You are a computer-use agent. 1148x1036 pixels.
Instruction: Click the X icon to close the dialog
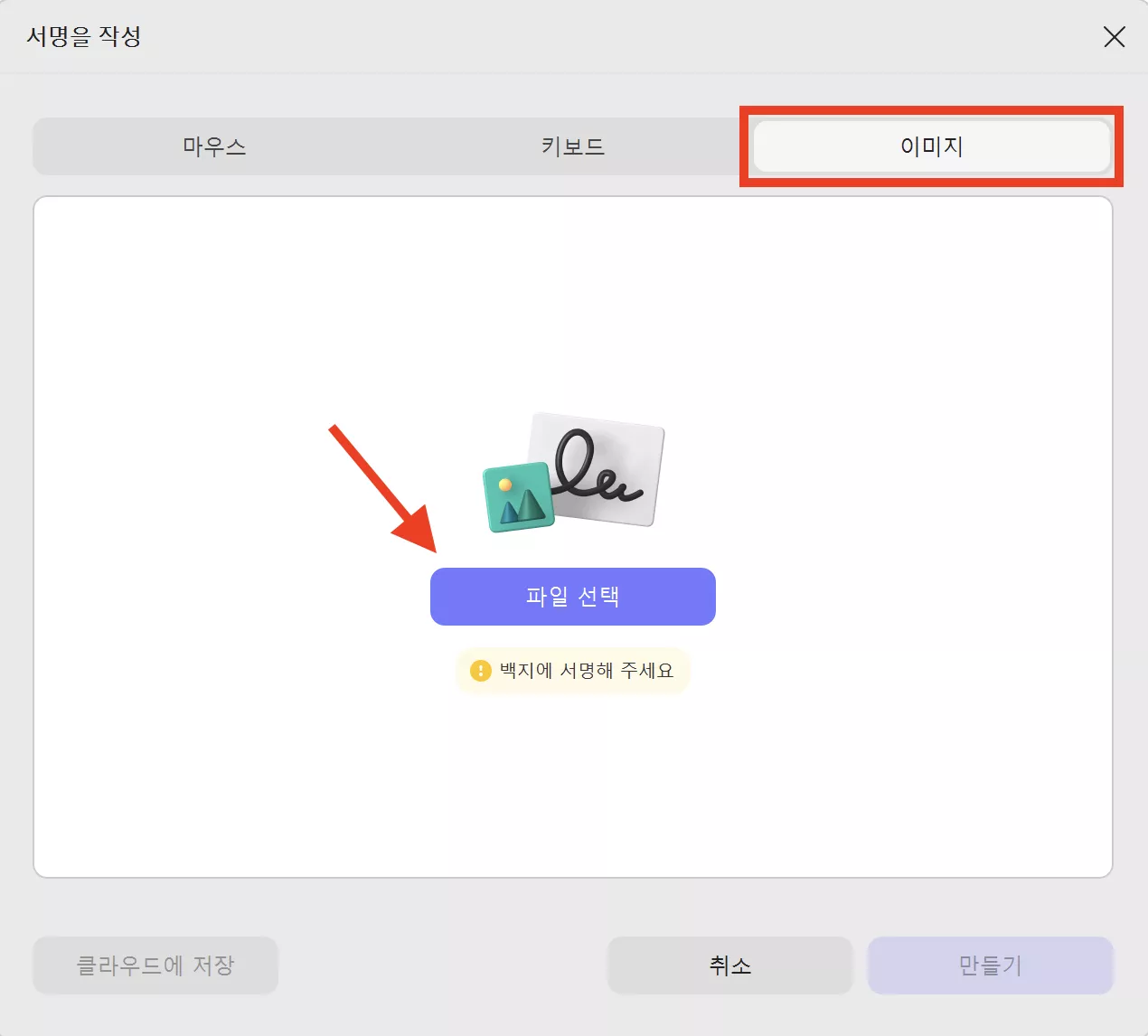1114,37
